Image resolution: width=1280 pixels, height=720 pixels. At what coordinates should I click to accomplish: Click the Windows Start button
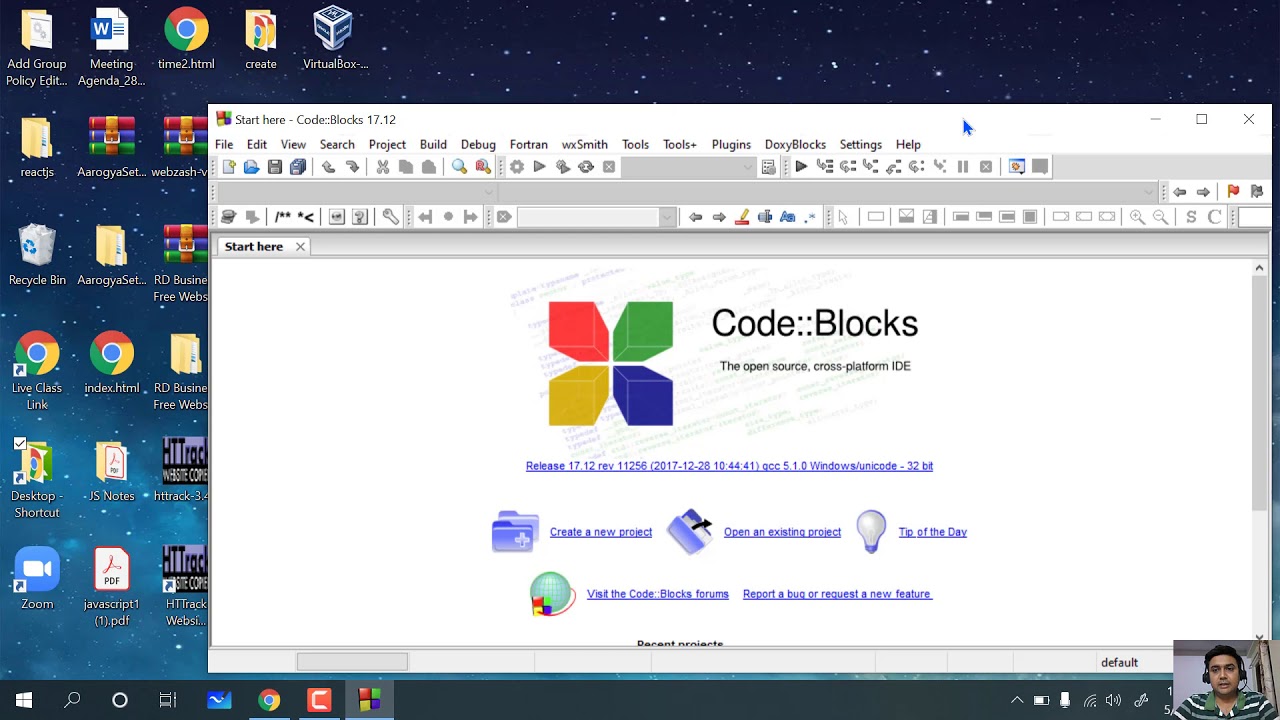(x=24, y=700)
